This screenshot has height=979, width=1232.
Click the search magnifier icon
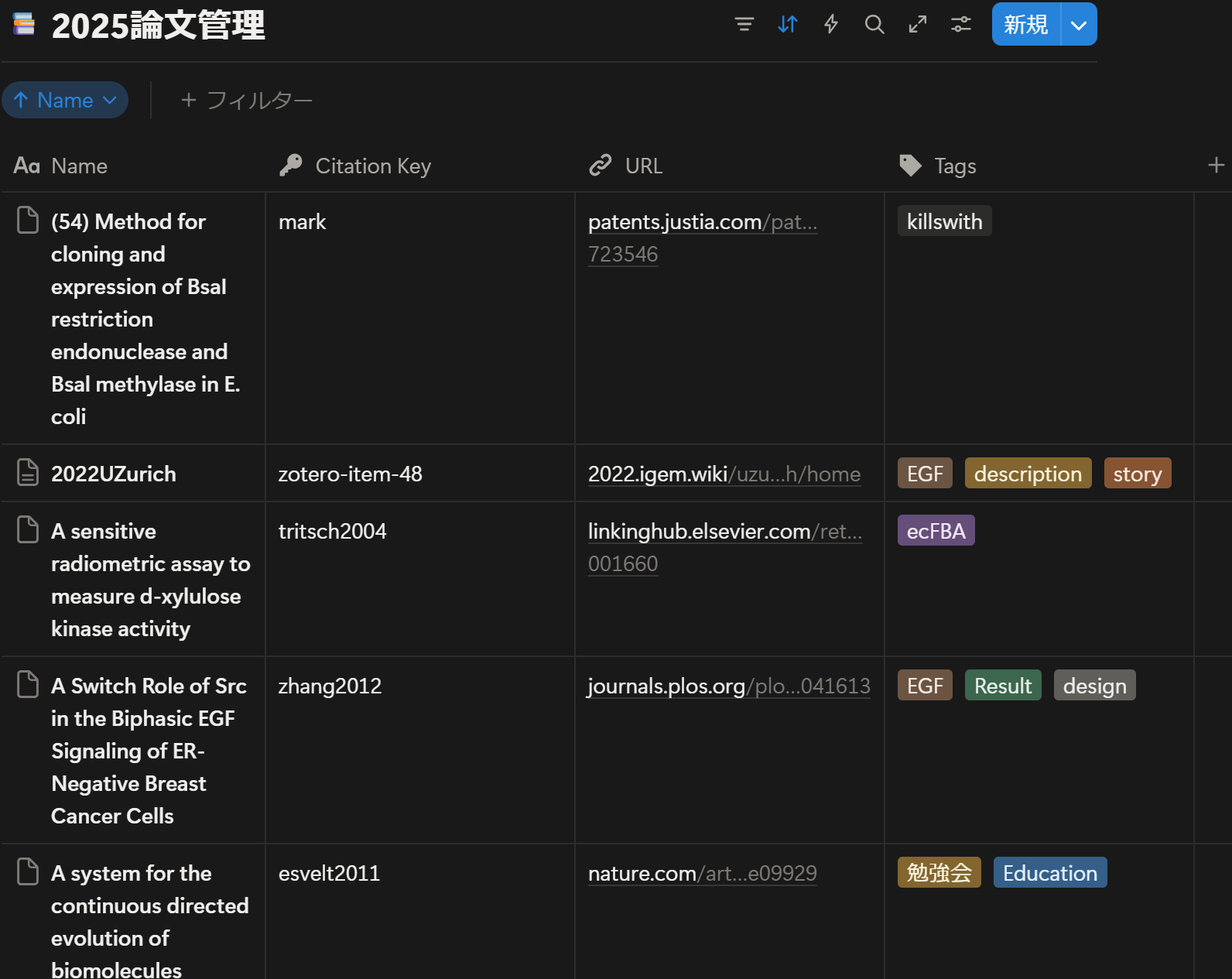tap(874, 25)
